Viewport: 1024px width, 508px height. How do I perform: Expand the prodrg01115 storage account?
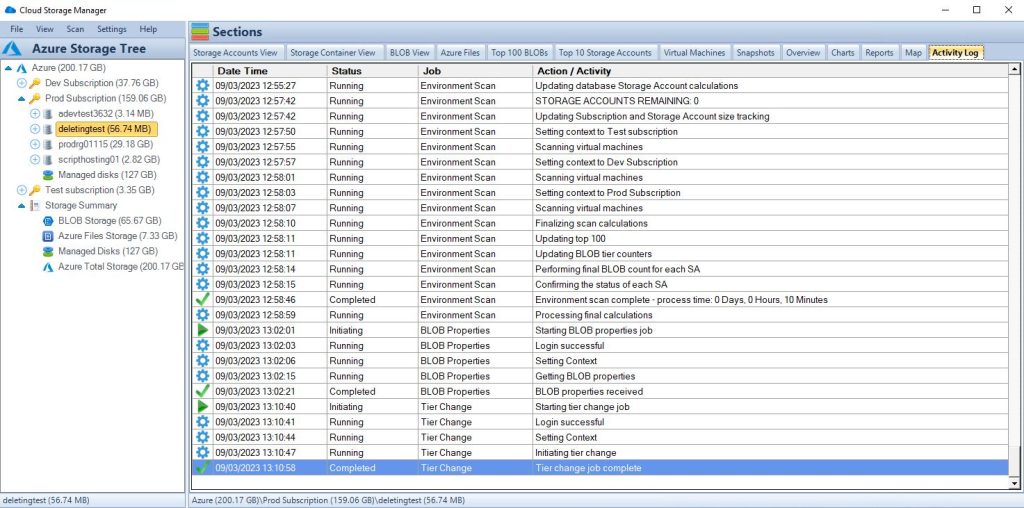coord(35,144)
